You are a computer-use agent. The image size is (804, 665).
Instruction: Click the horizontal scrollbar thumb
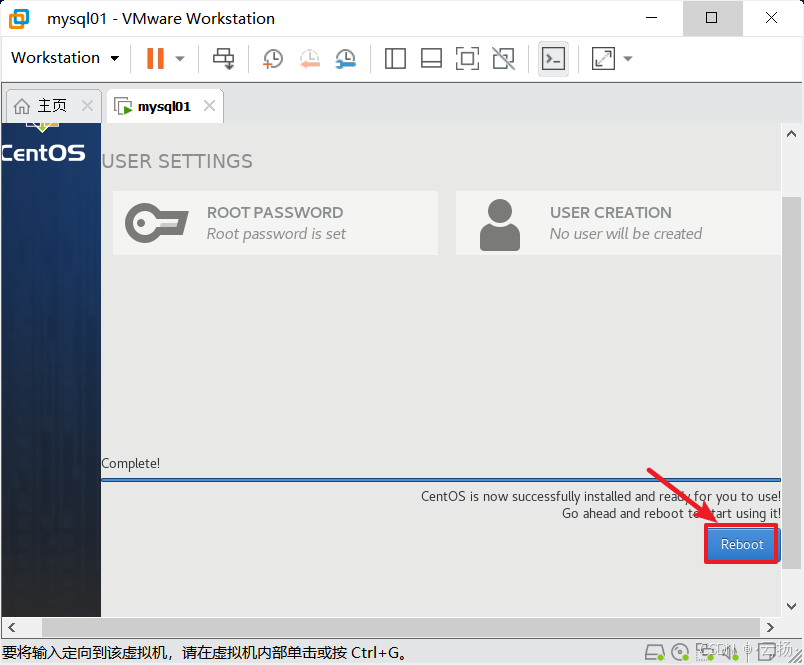400,627
